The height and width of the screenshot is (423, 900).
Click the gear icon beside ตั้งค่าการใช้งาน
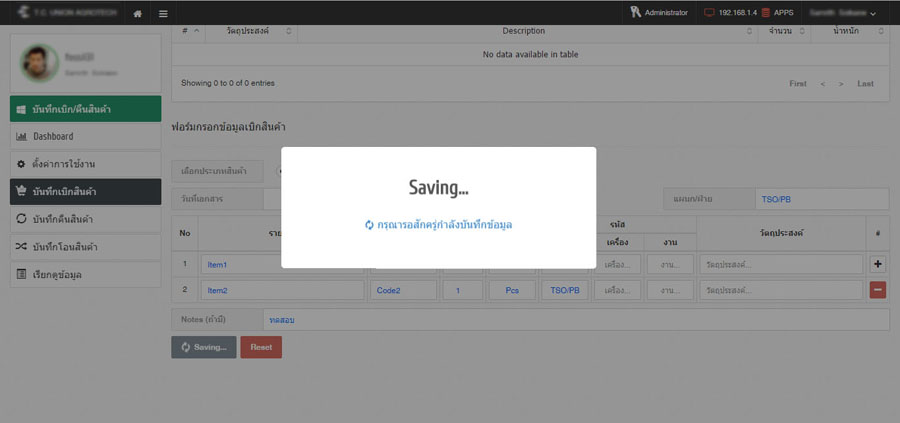tap(21, 164)
